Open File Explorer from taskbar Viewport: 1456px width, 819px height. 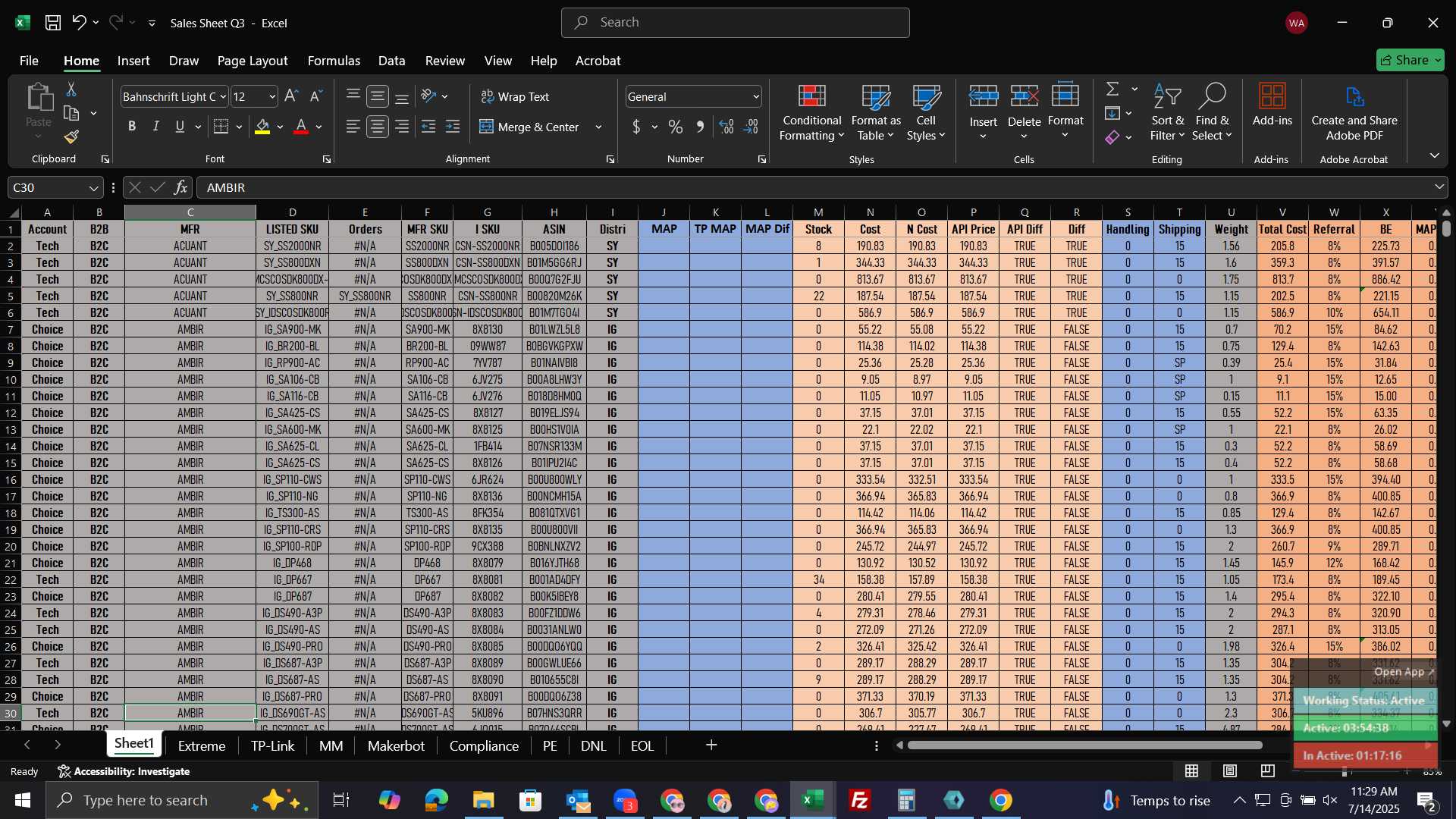[x=483, y=800]
